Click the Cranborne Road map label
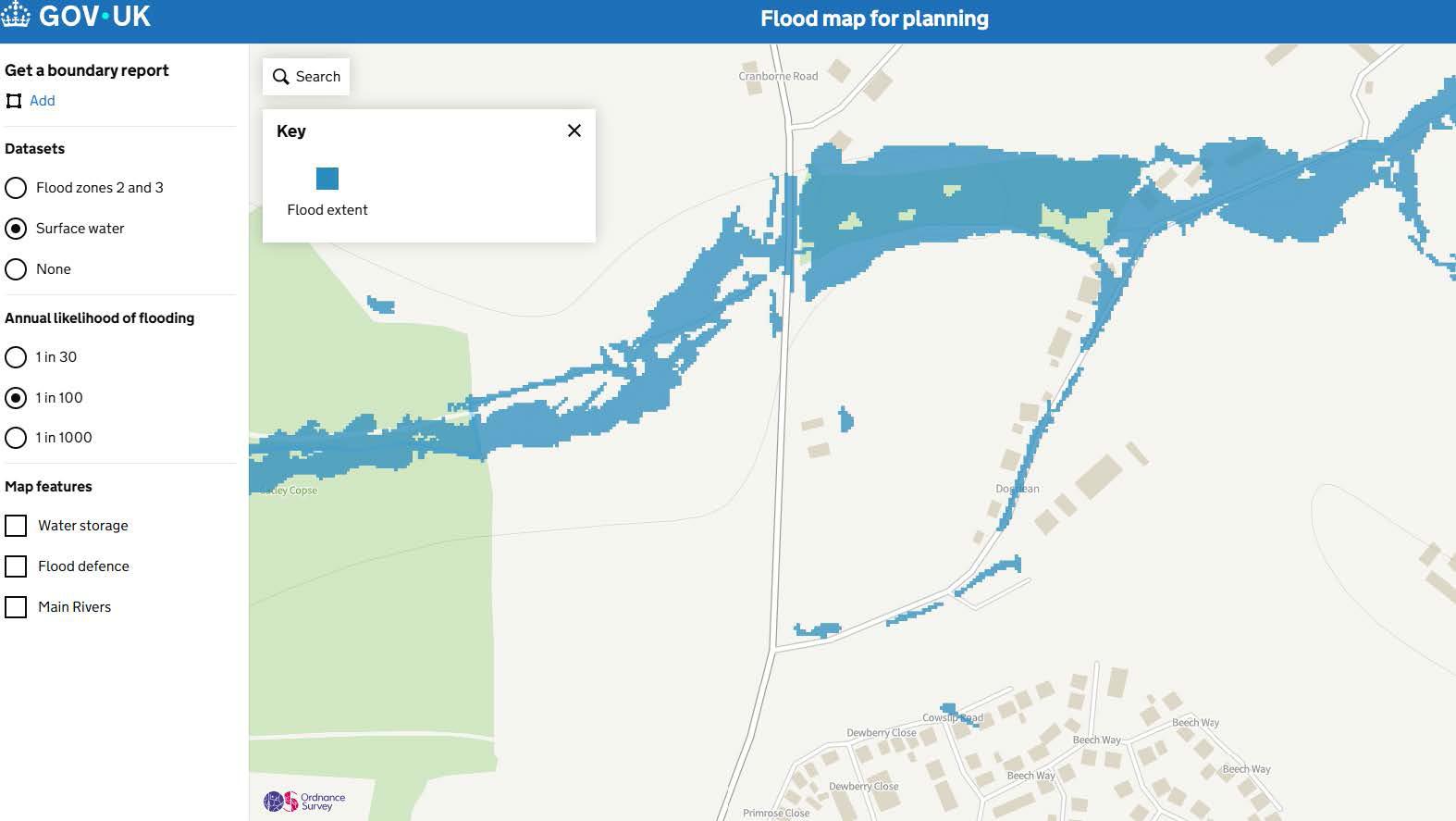The width and height of the screenshot is (1456, 821). point(778,76)
